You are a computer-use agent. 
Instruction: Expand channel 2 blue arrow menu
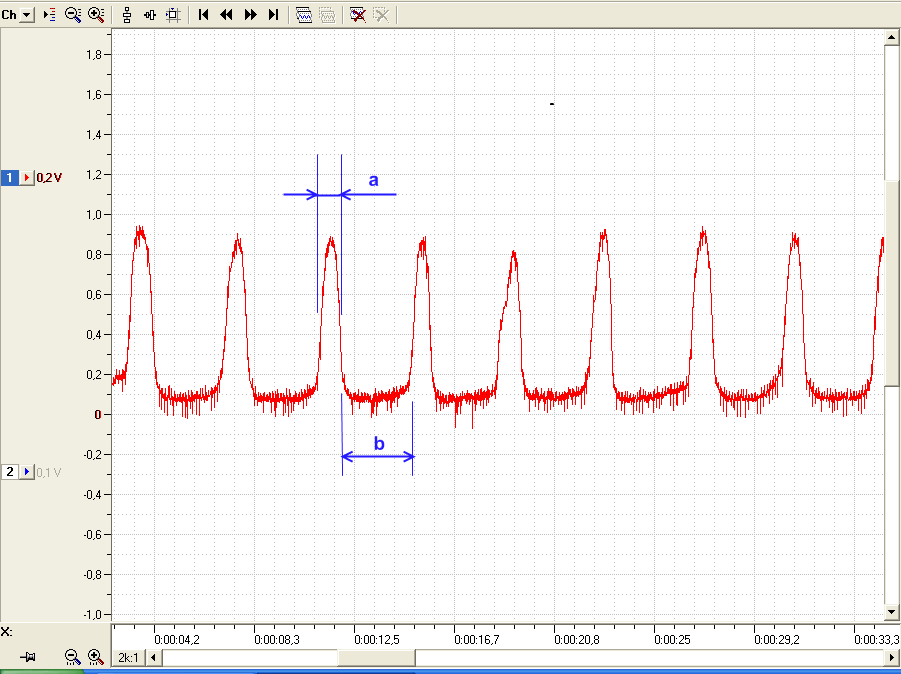coord(27,472)
